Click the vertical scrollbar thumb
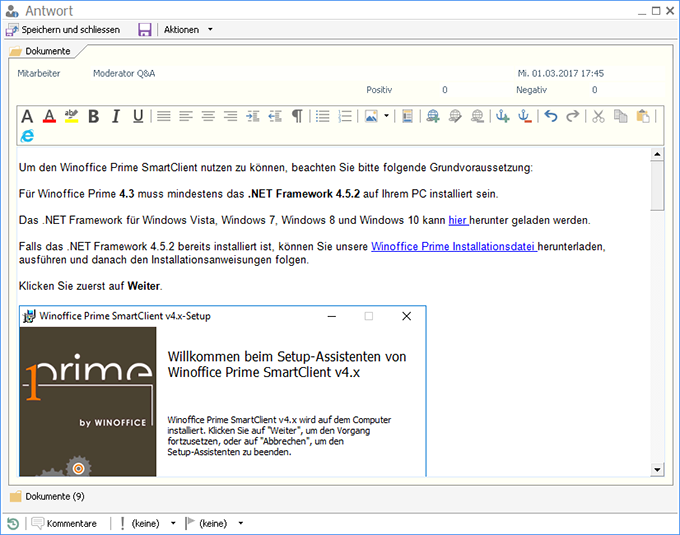680x535 pixels. [657, 186]
